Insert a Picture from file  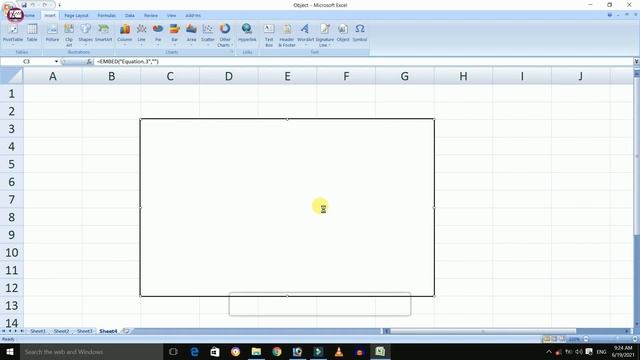[52, 33]
